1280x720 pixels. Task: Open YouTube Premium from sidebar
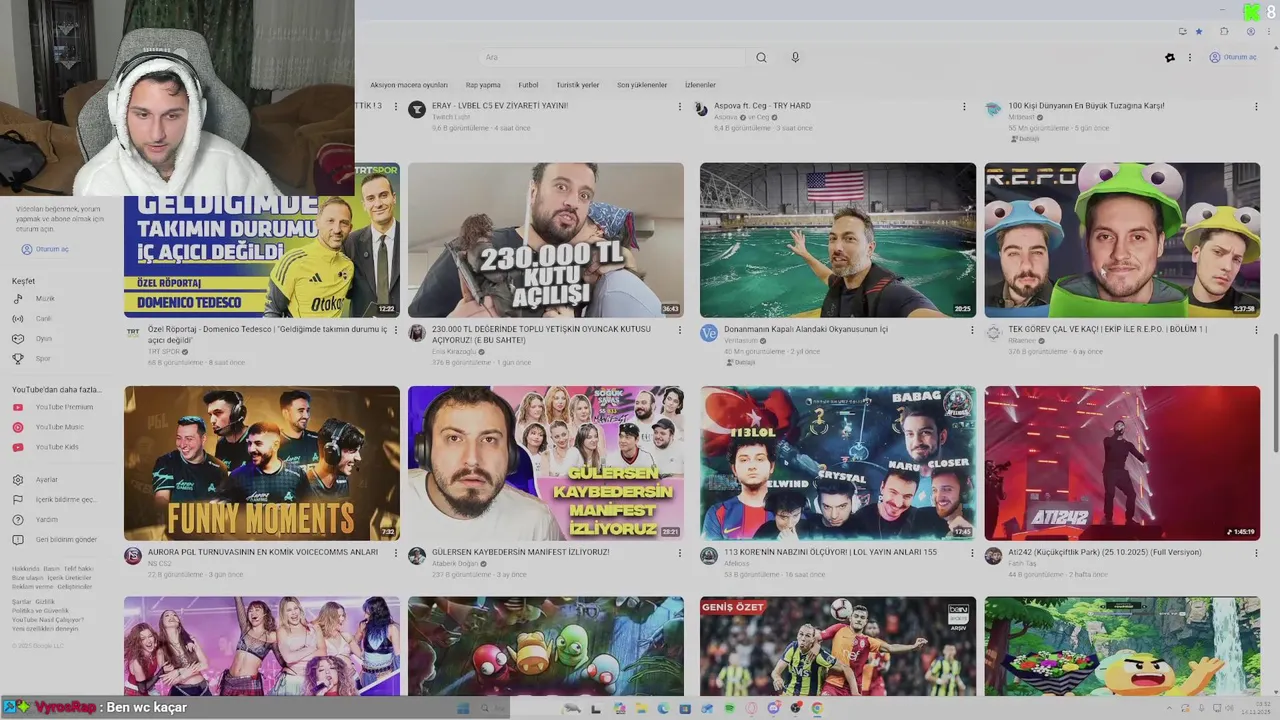click(53, 407)
